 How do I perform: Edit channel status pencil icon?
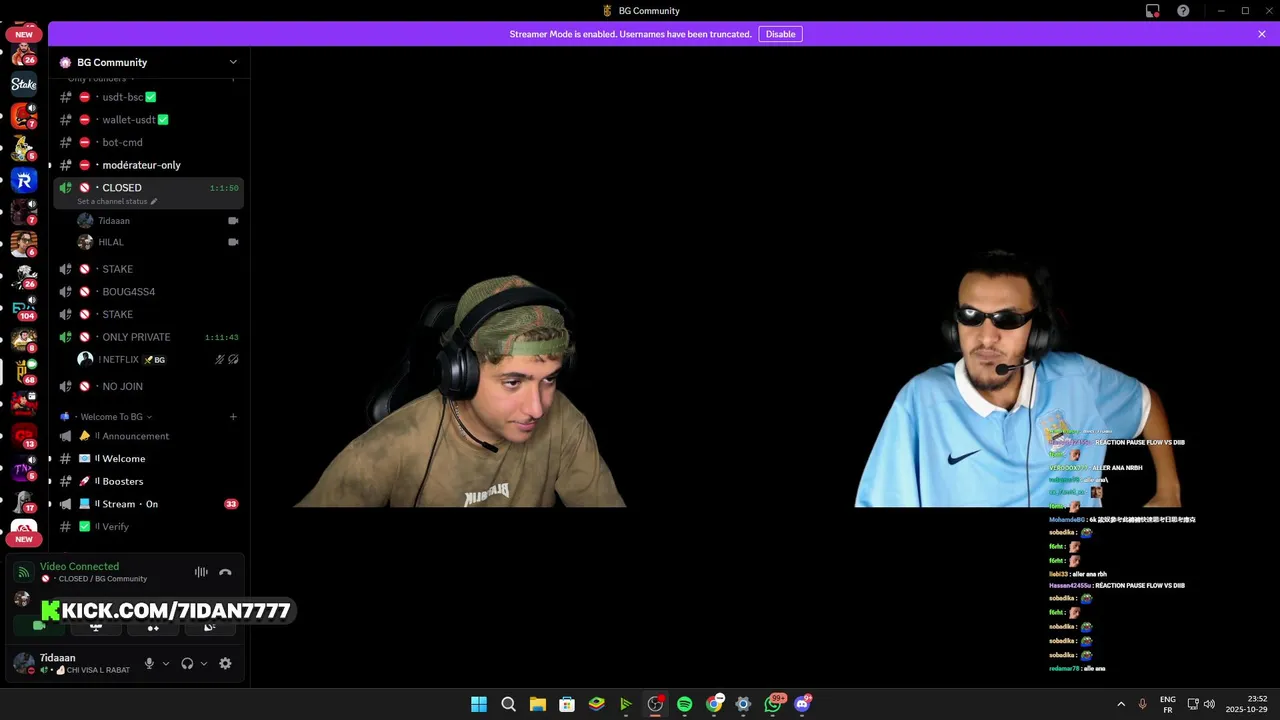coord(154,201)
